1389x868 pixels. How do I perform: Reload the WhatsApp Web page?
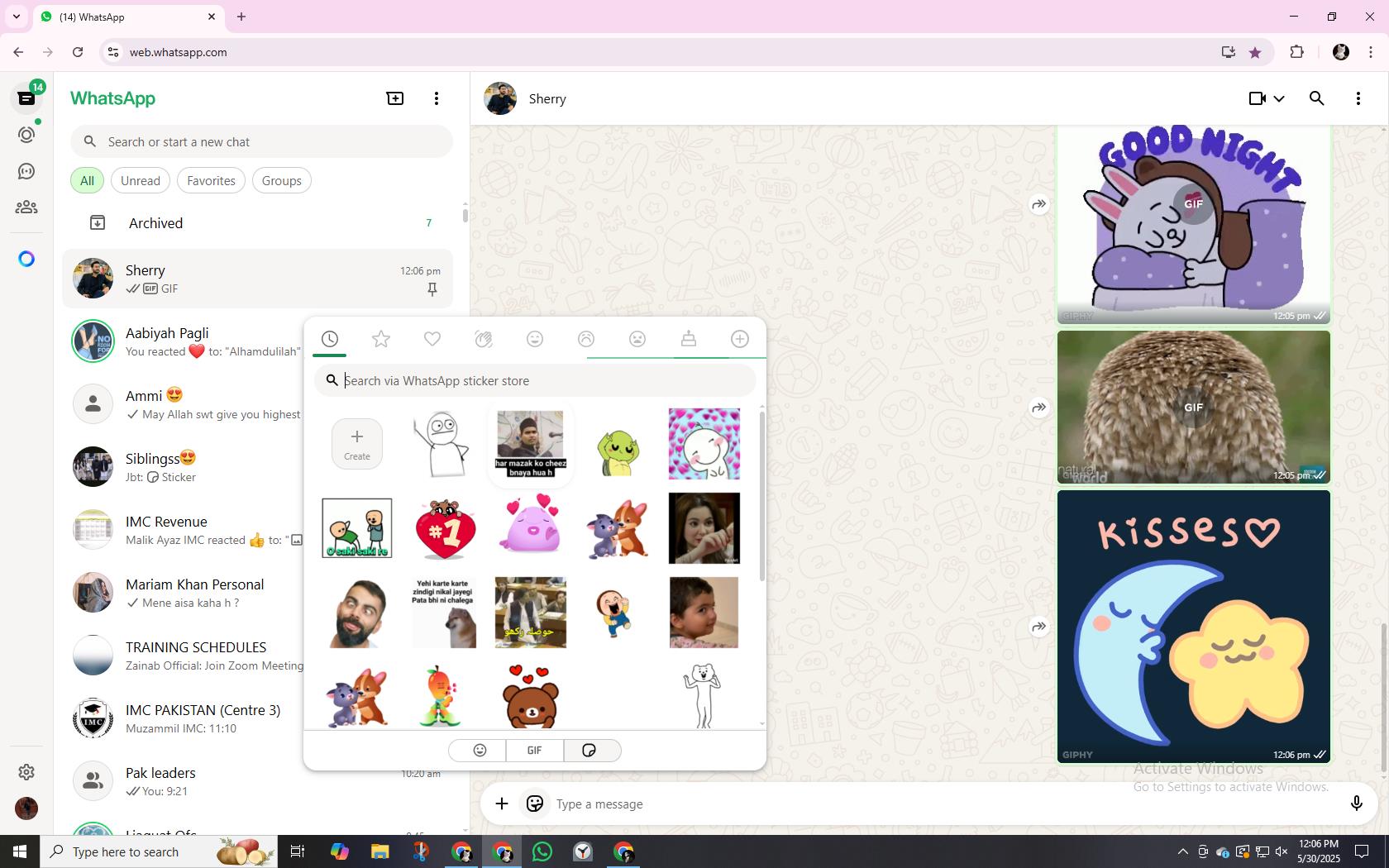(78, 52)
